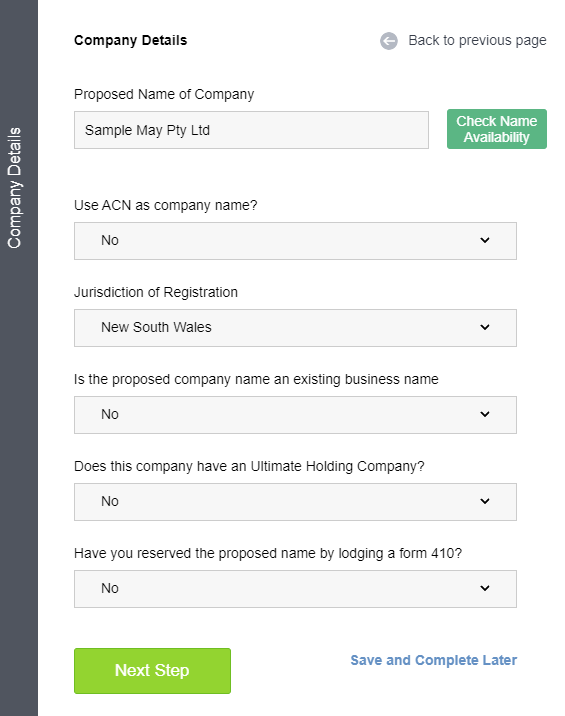Click the Check Name Availability button
The width and height of the screenshot is (565, 716).
[496, 129]
